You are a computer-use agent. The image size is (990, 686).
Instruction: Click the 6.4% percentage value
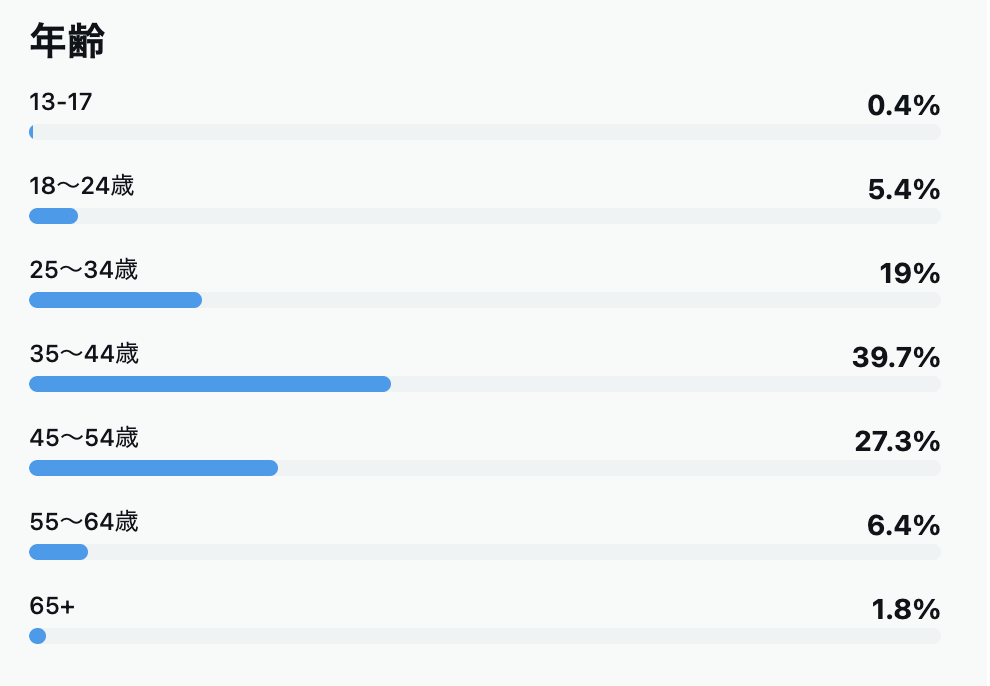click(x=903, y=525)
